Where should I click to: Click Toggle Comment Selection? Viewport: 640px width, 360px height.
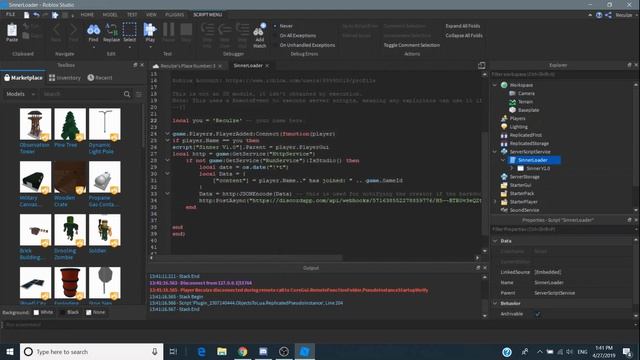[x=411, y=45]
